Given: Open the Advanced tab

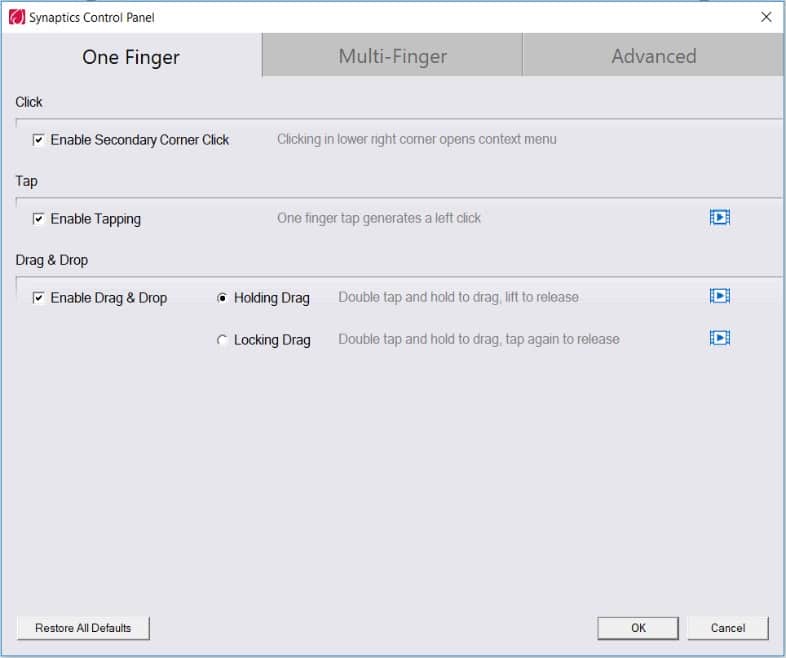Looking at the screenshot, I should (653, 56).
